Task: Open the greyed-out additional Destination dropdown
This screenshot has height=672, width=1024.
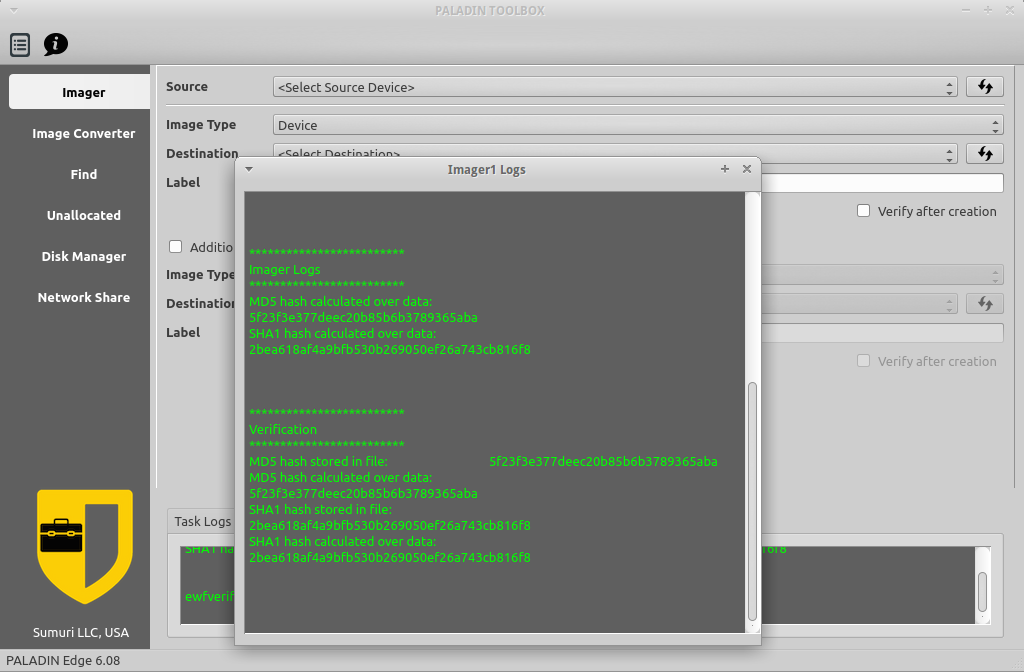Action: click(x=859, y=304)
